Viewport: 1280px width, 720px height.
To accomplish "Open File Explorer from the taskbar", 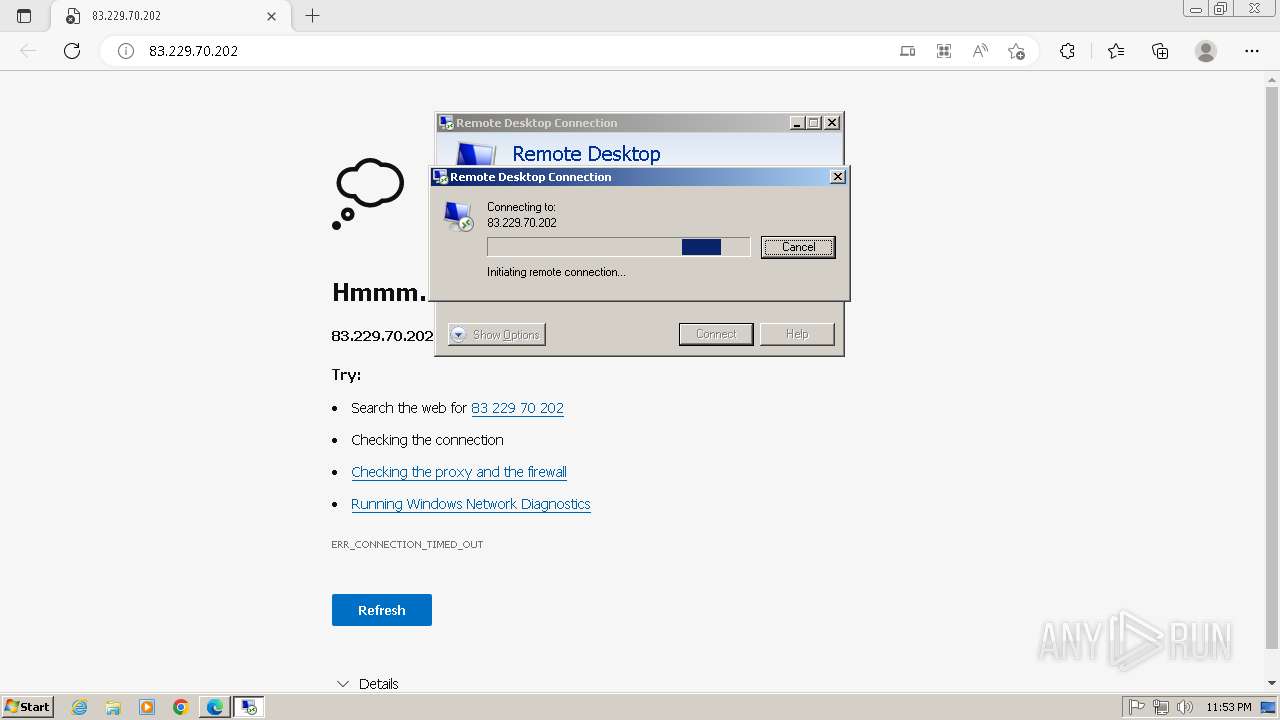I will [x=113, y=707].
